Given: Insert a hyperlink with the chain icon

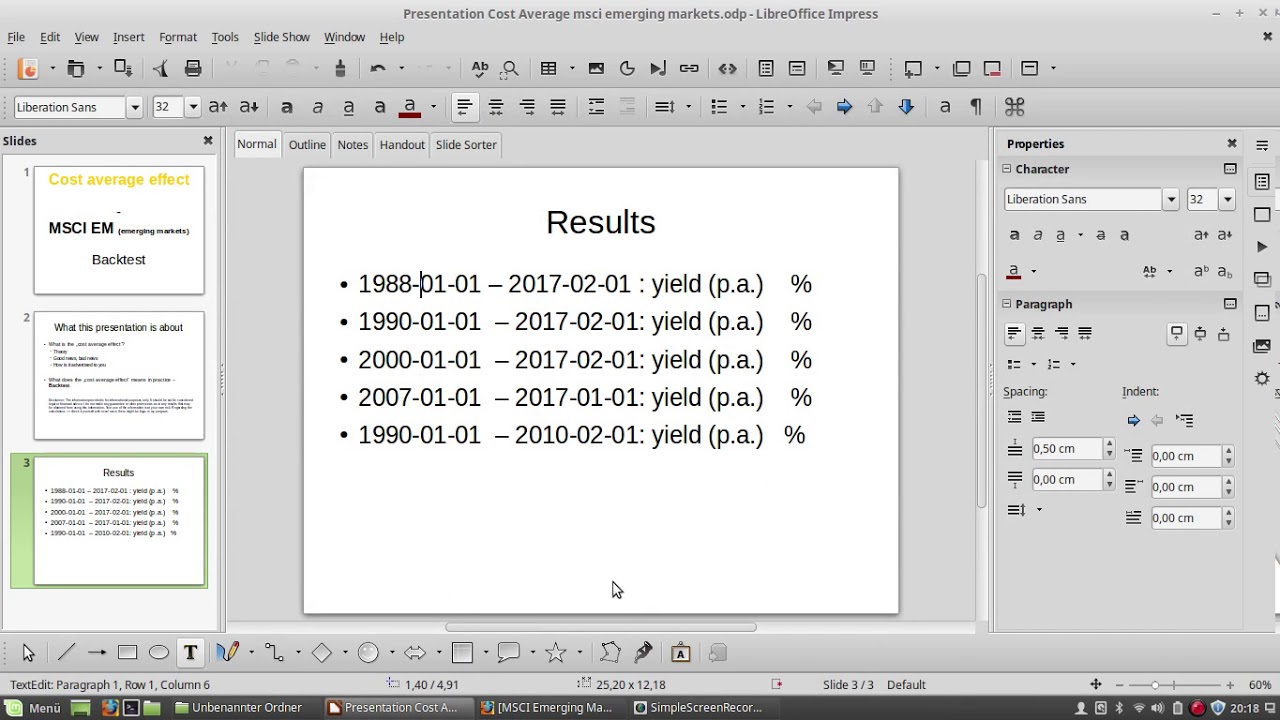Looking at the screenshot, I should 689,68.
